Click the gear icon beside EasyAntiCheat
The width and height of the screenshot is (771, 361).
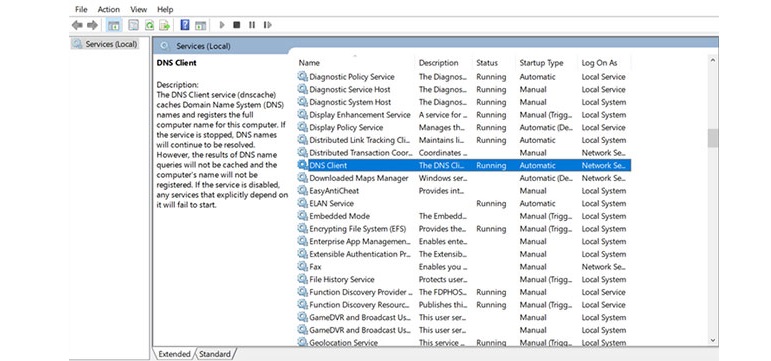302,191
